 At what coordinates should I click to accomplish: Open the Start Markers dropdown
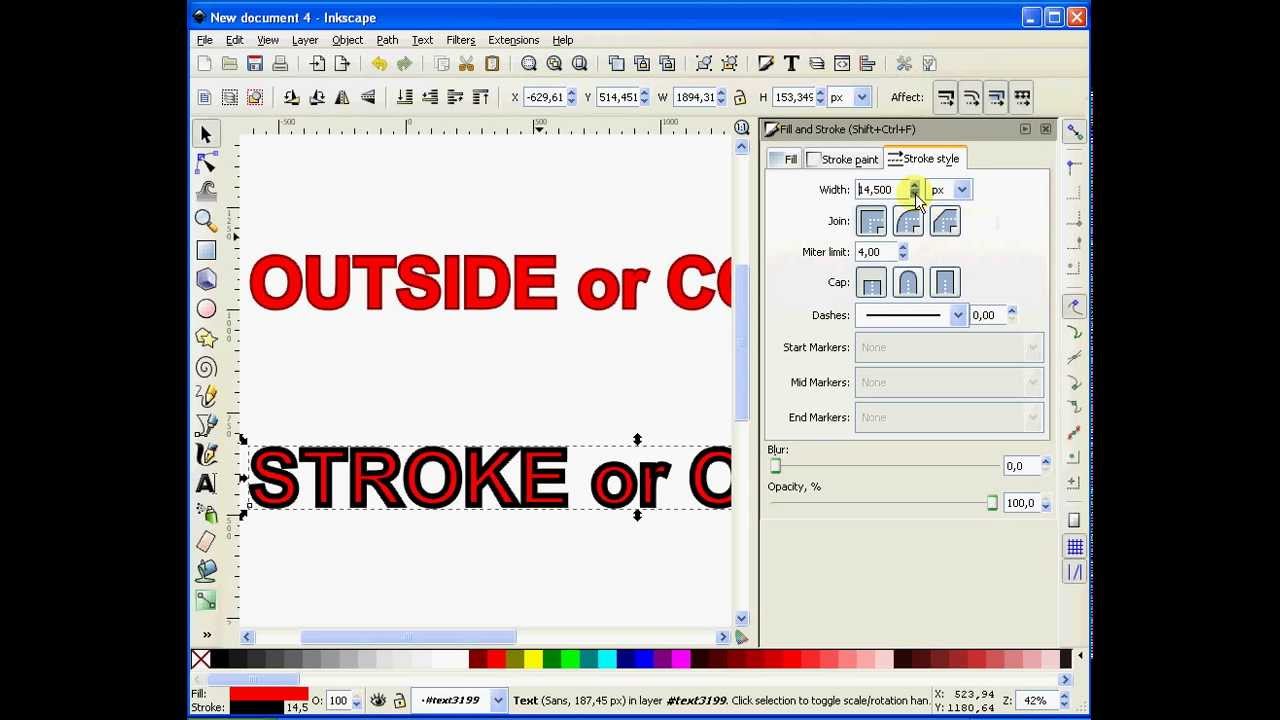click(949, 347)
